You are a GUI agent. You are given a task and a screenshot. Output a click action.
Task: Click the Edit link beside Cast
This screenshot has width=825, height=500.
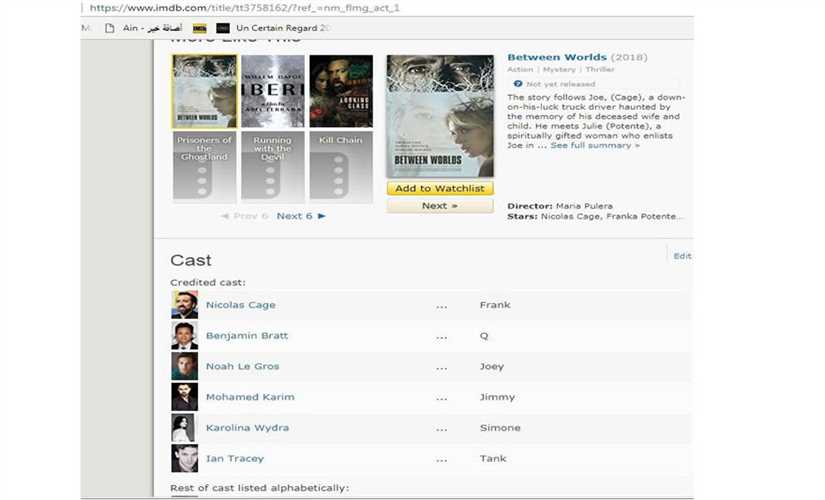[x=682, y=256]
